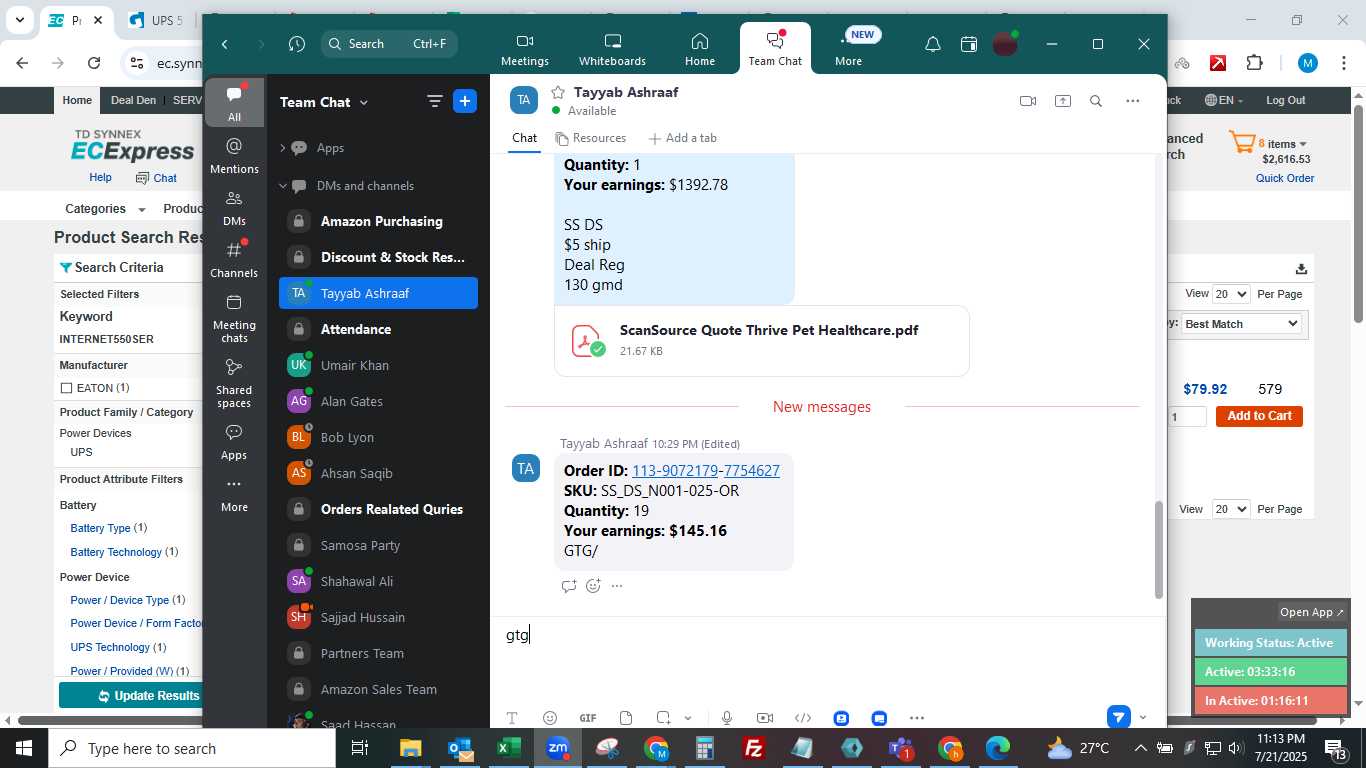Open the calendar icon in Zoom header
This screenshot has width=1366, height=768.
click(968, 44)
